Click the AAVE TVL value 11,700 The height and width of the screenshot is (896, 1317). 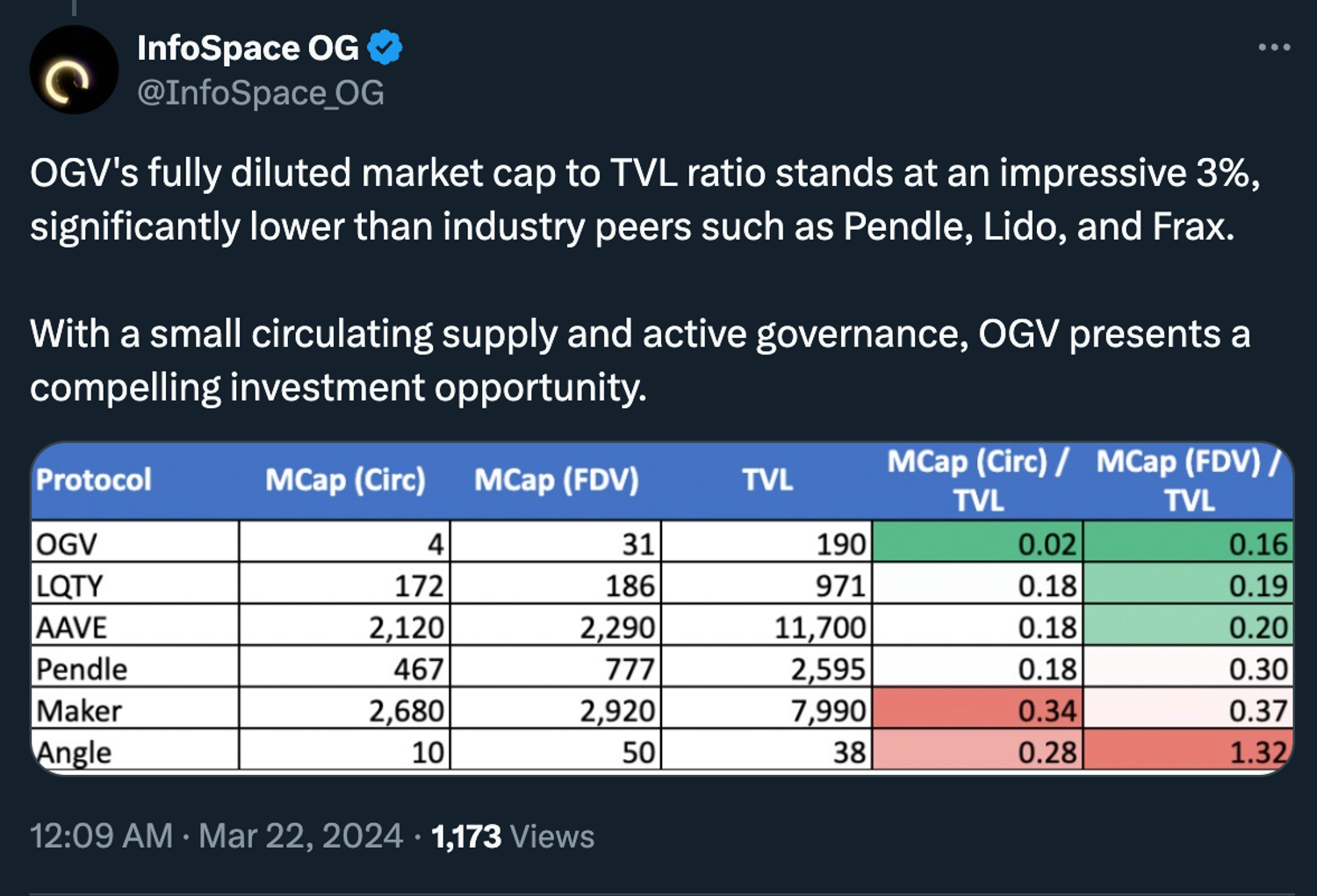pos(820,627)
